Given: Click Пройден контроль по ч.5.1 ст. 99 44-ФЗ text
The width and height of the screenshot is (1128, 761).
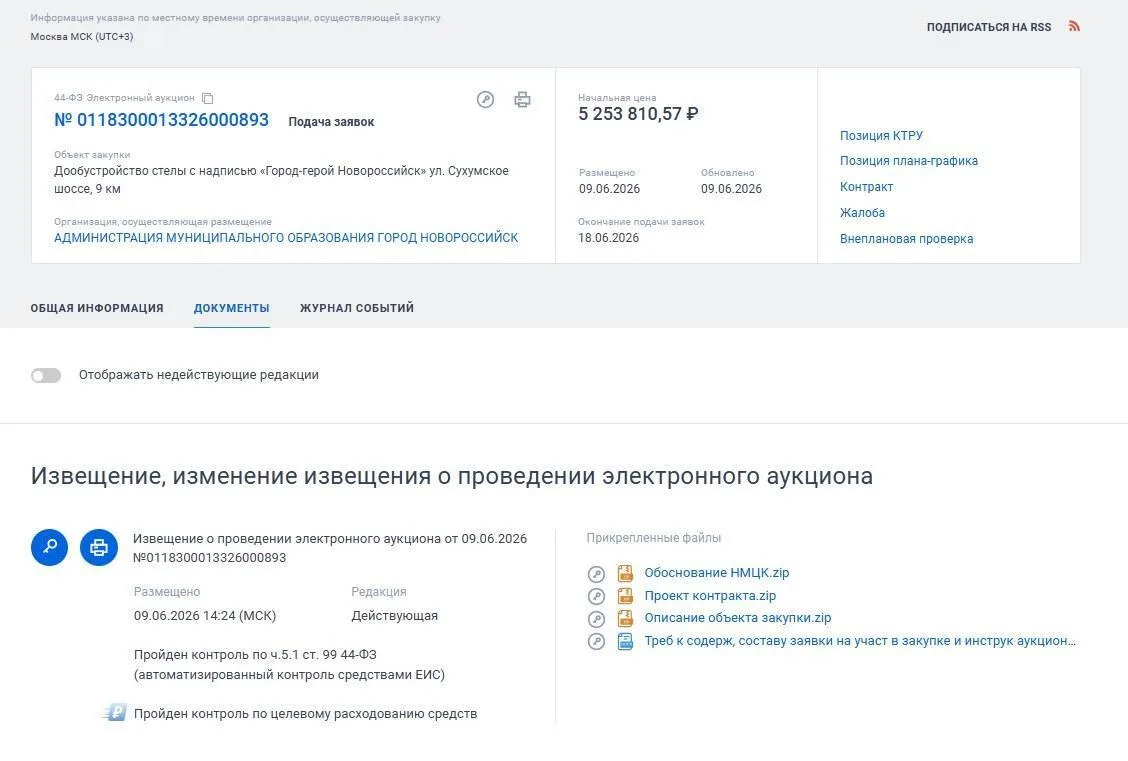Looking at the screenshot, I should [x=255, y=655].
